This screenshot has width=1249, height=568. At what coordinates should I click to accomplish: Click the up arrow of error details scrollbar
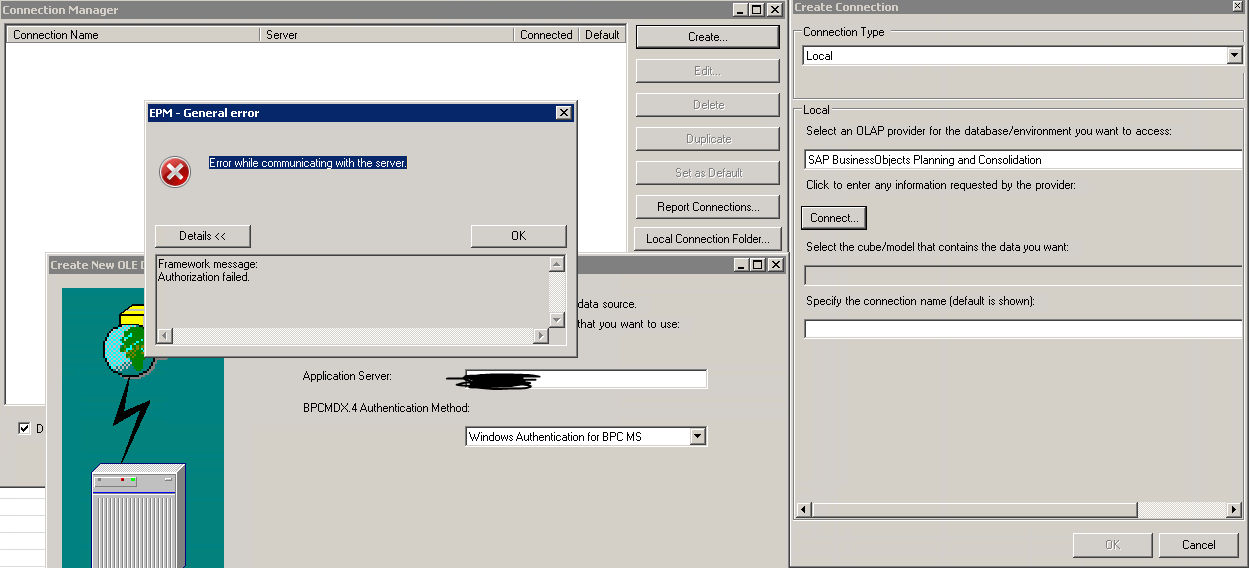(x=557, y=264)
